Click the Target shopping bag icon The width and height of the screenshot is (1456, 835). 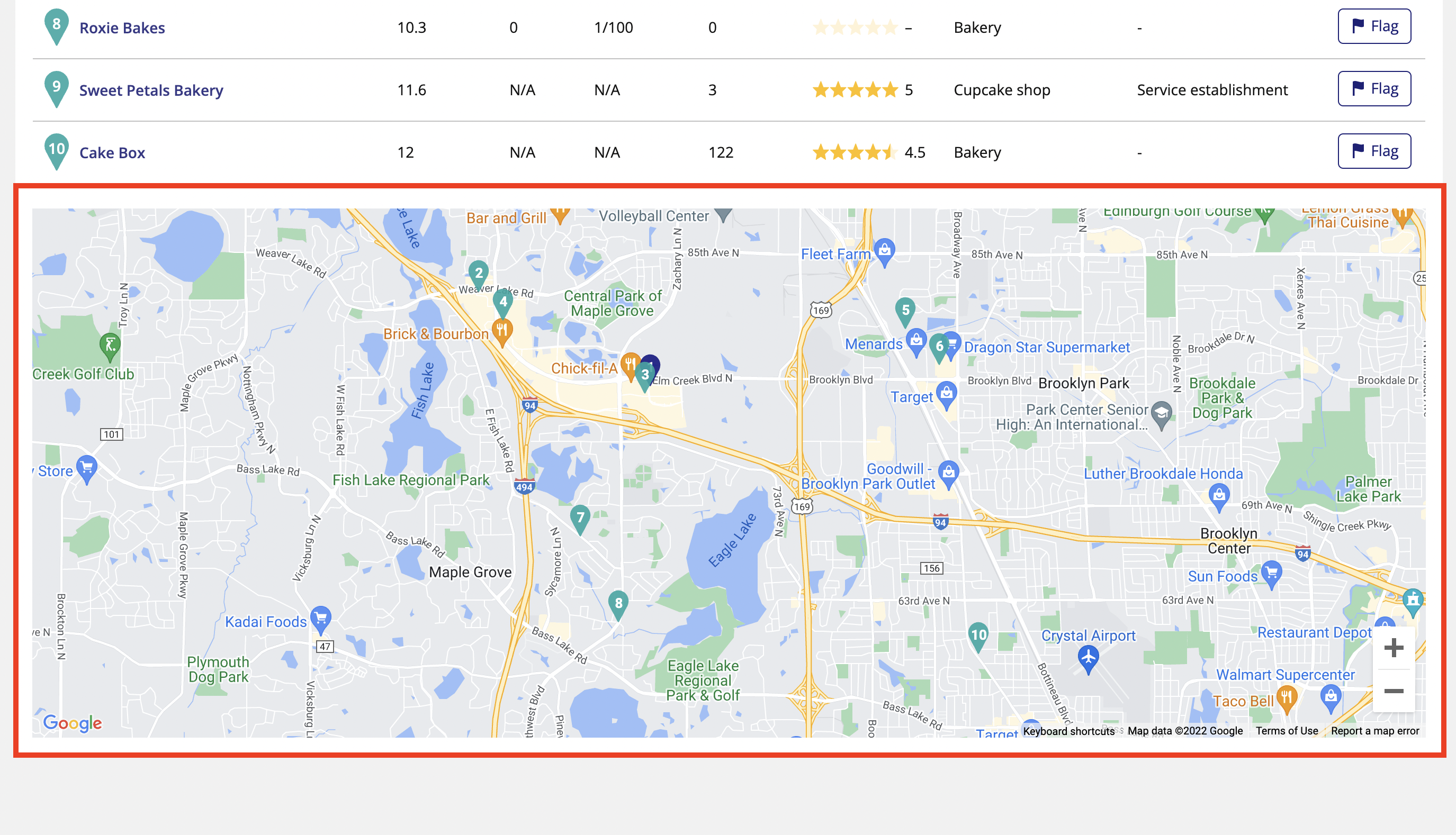point(947,396)
